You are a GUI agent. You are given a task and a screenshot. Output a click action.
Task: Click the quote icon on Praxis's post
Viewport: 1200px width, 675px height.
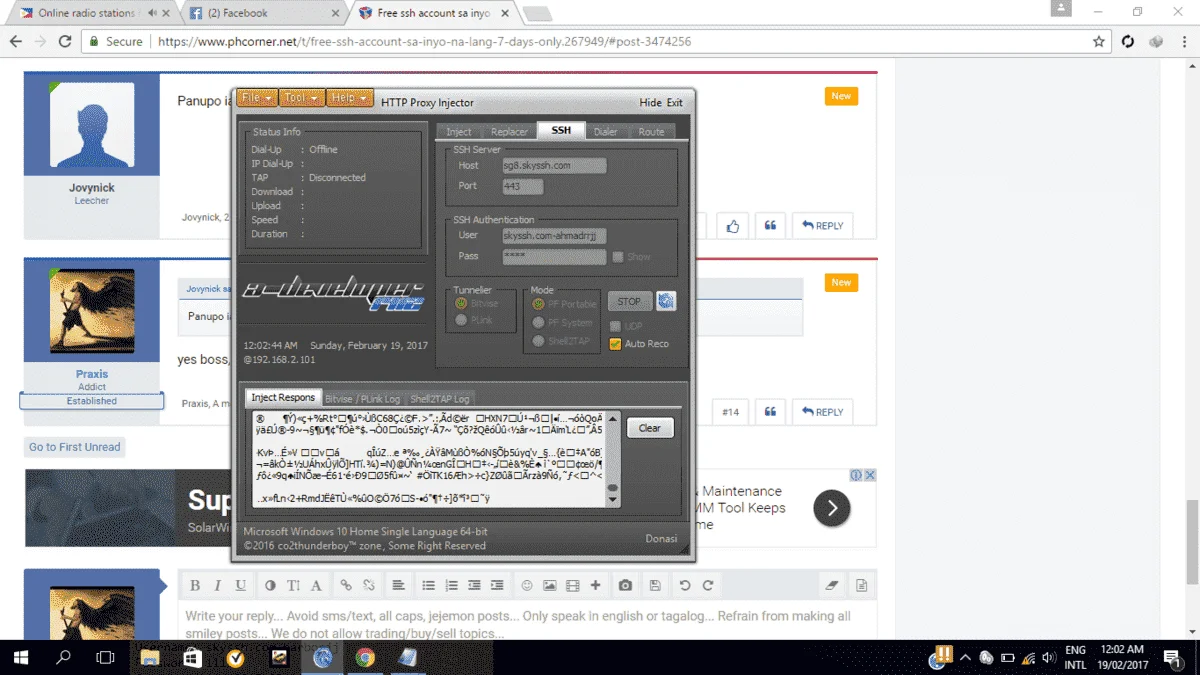pos(770,412)
